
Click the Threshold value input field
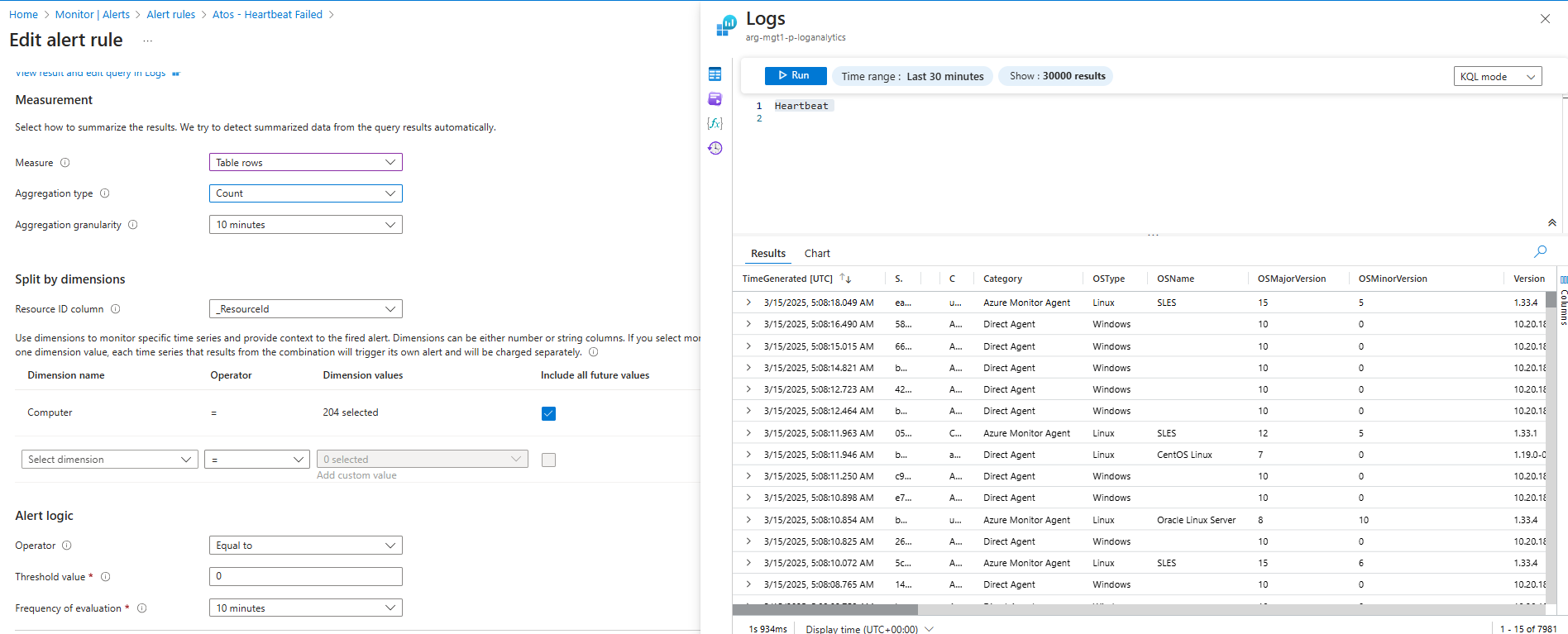[x=306, y=577]
